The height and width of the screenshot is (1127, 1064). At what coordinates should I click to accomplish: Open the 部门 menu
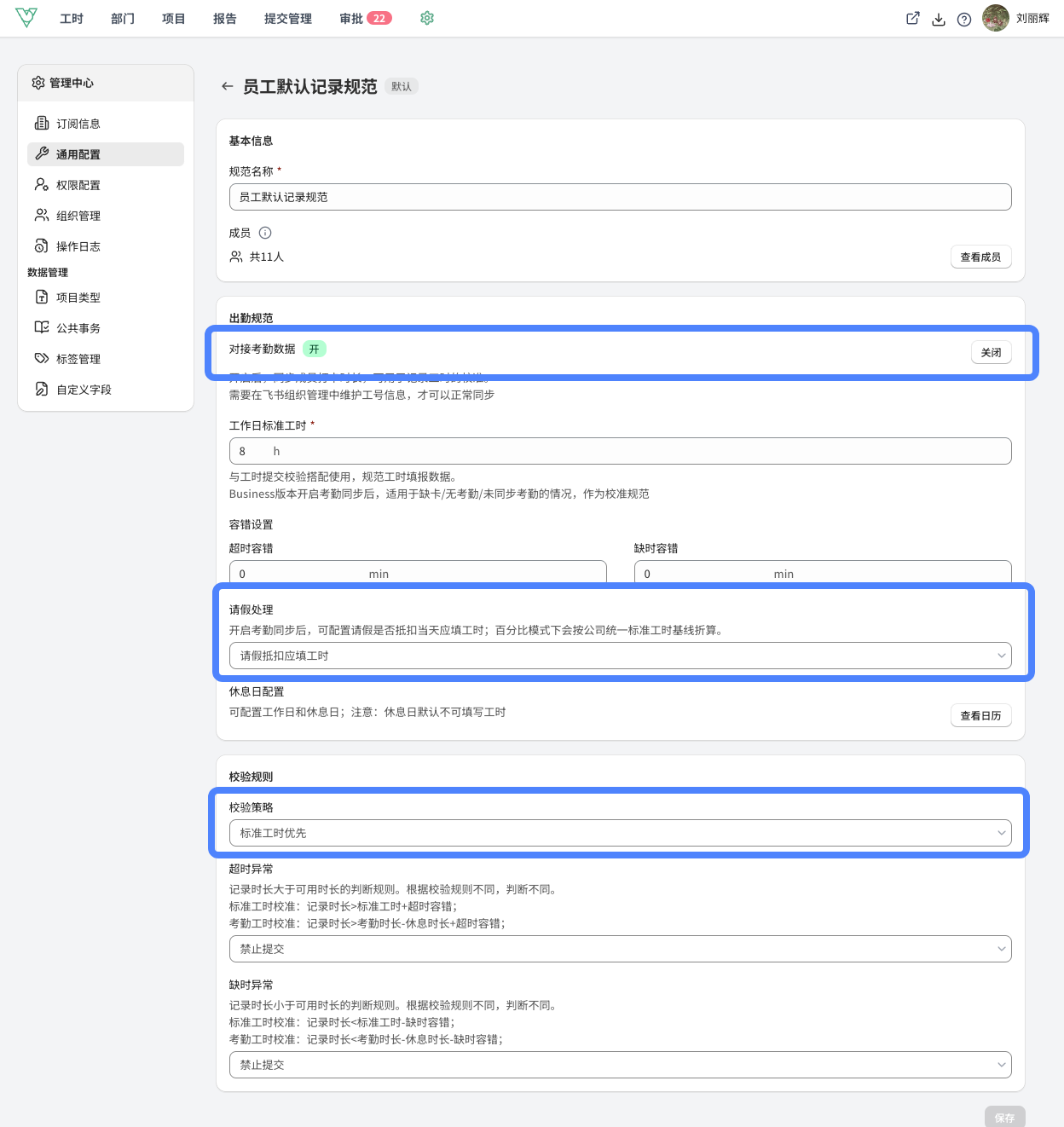click(123, 19)
